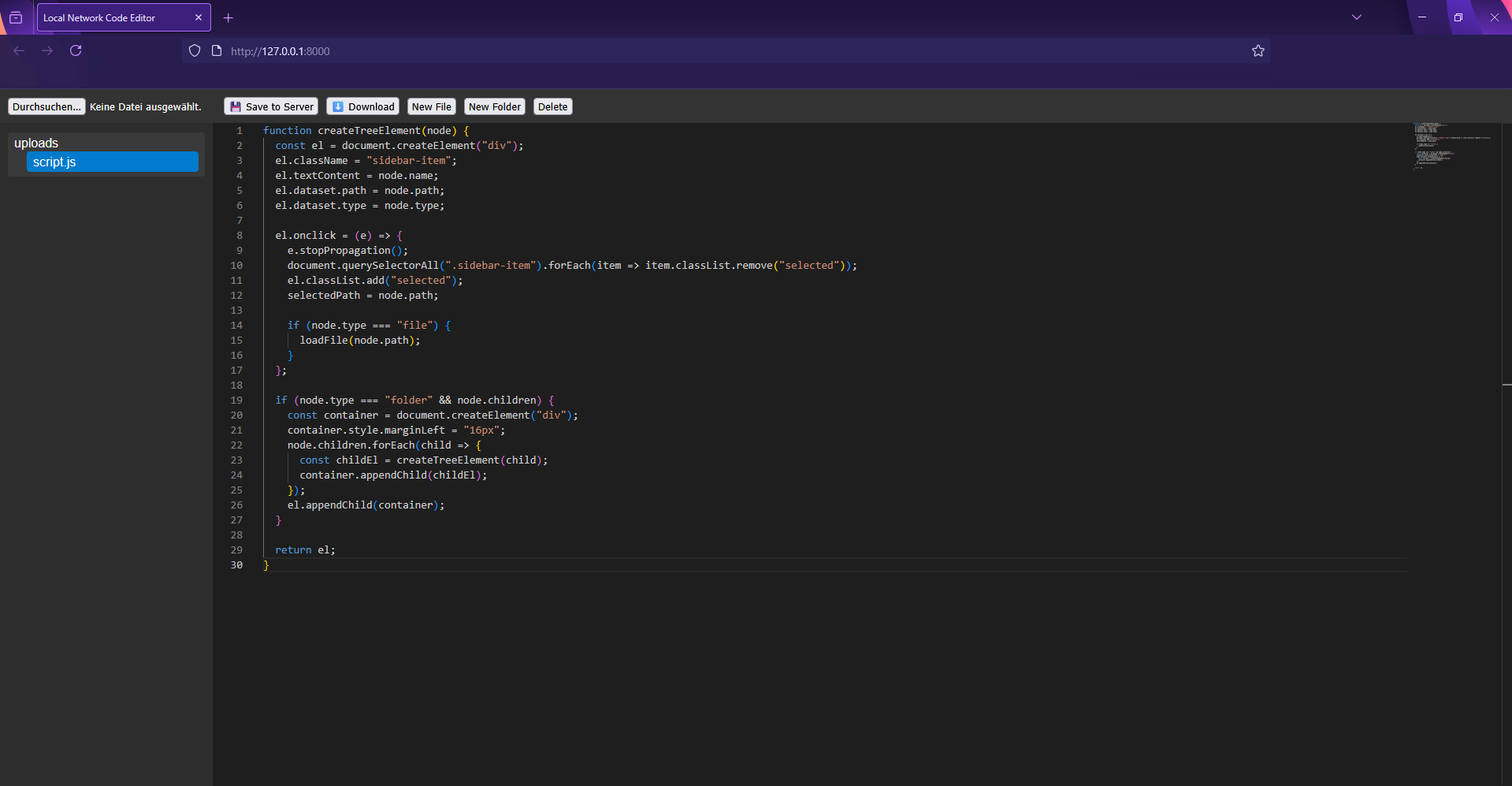Click the Download button
This screenshot has width=1512, height=786.
click(x=363, y=106)
